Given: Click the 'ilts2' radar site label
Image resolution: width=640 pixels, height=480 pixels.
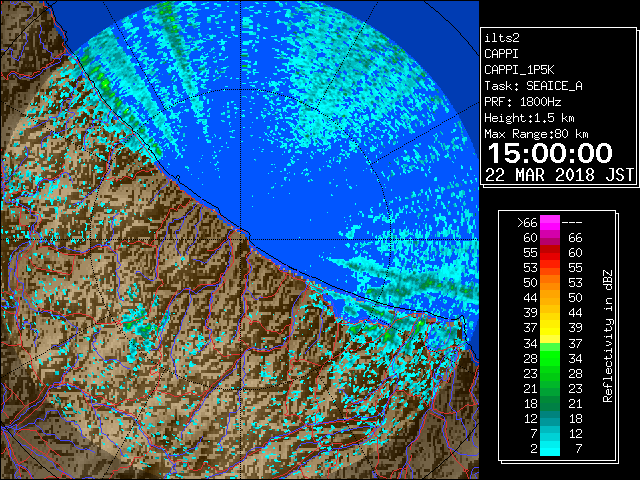Looking at the screenshot, I should (x=502, y=38).
